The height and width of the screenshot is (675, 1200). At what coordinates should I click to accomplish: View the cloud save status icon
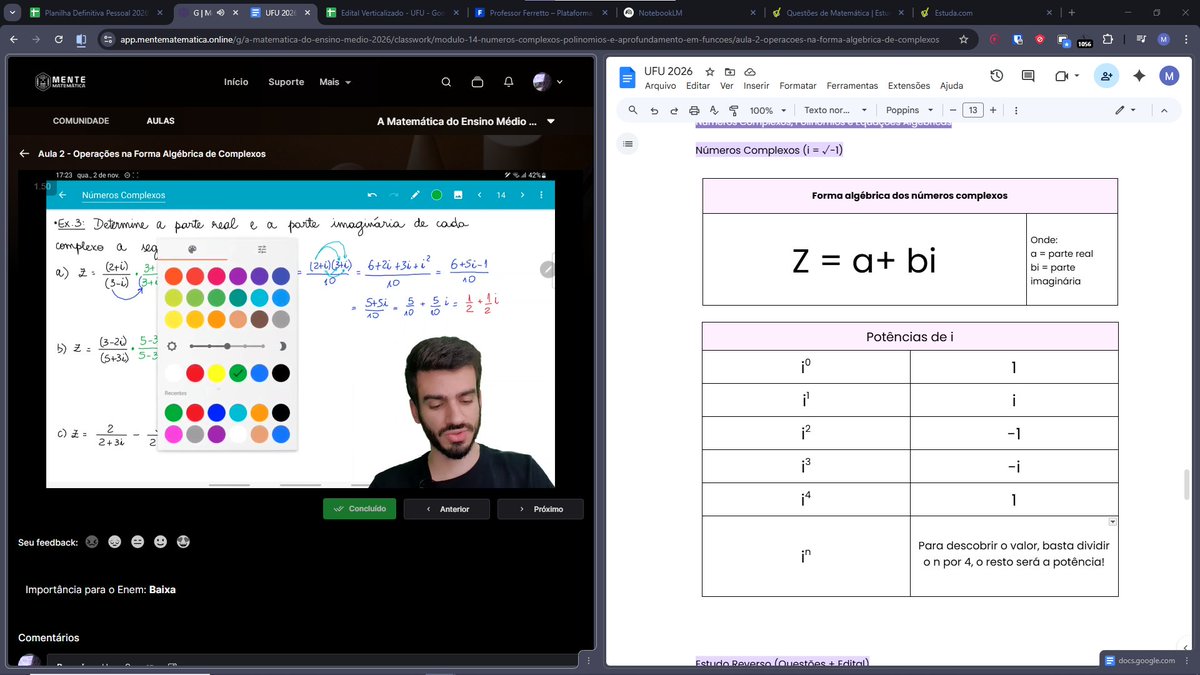point(749,72)
